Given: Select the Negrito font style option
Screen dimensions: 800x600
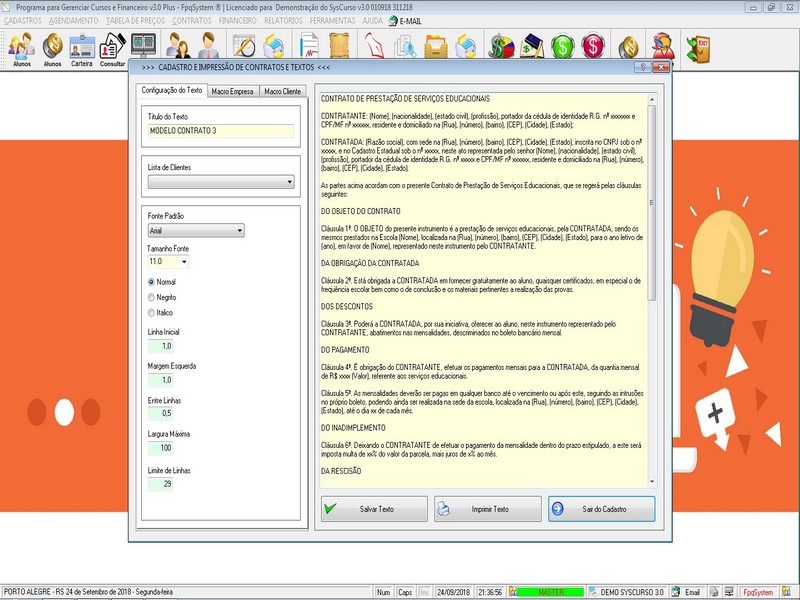Looking at the screenshot, I should 151,297.
